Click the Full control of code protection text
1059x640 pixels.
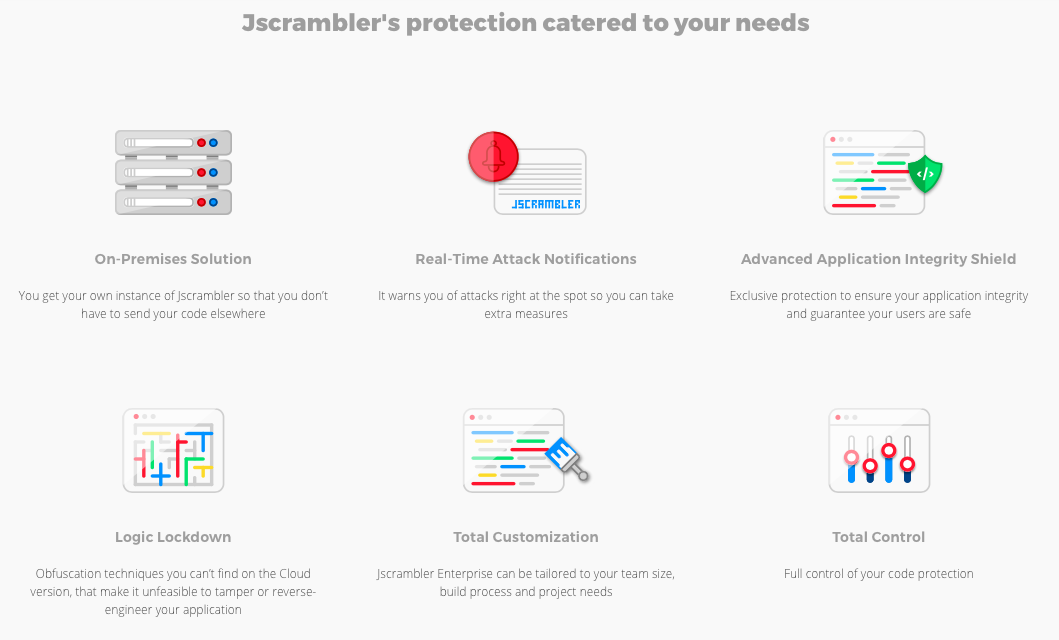[879, 574]
